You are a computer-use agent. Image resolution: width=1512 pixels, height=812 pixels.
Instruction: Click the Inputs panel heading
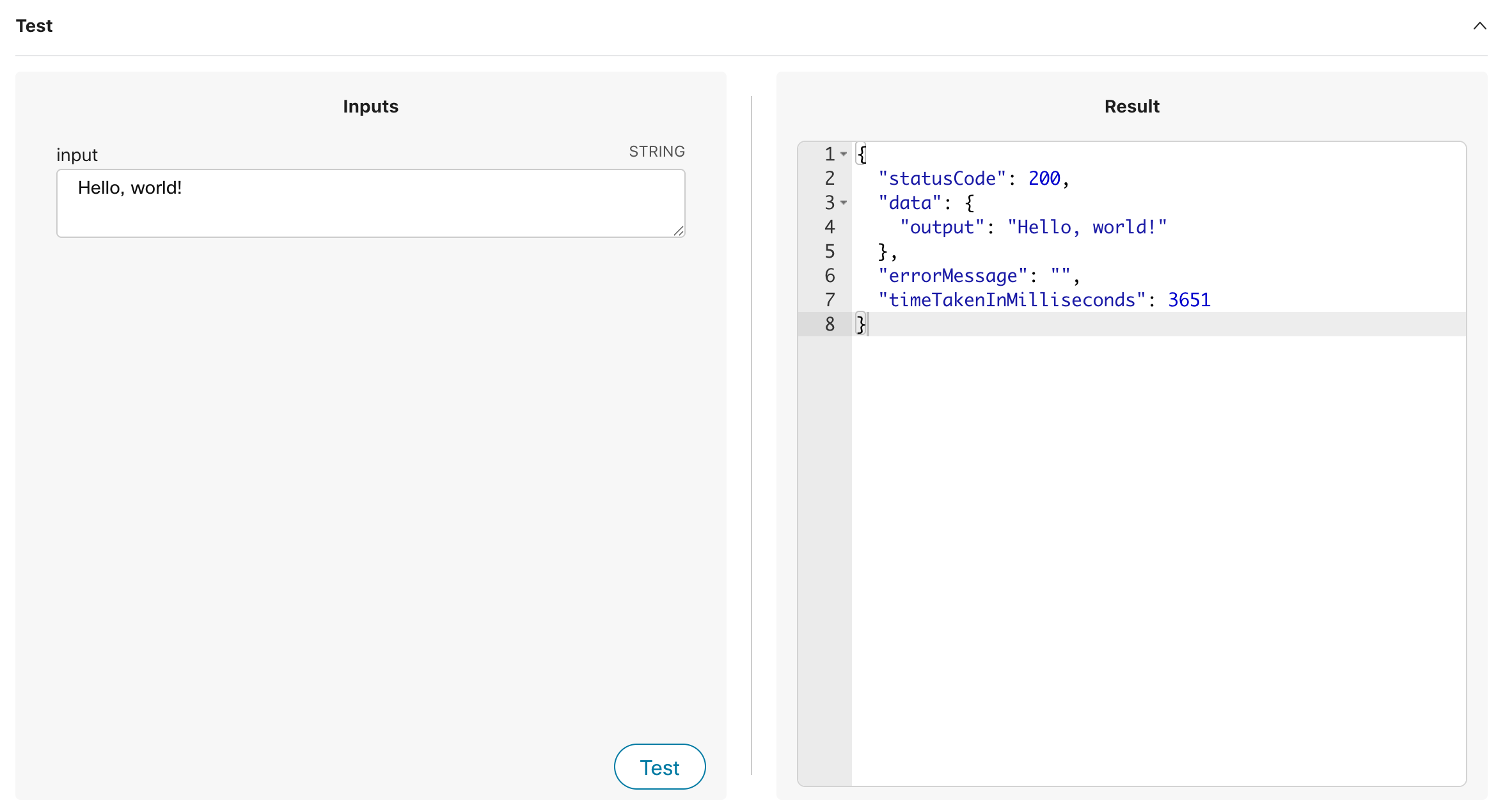tap(370, 106)
